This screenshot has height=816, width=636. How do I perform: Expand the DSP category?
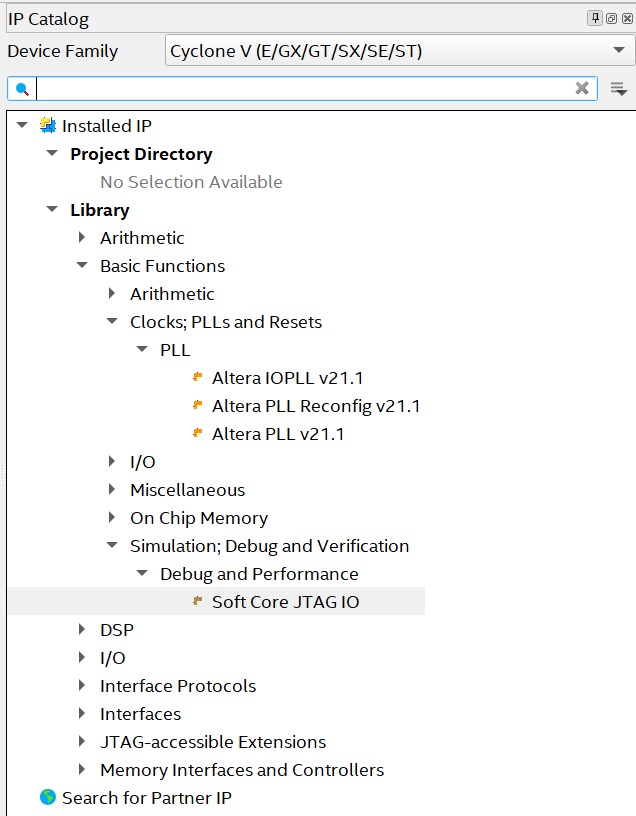[x=82, y=629]
